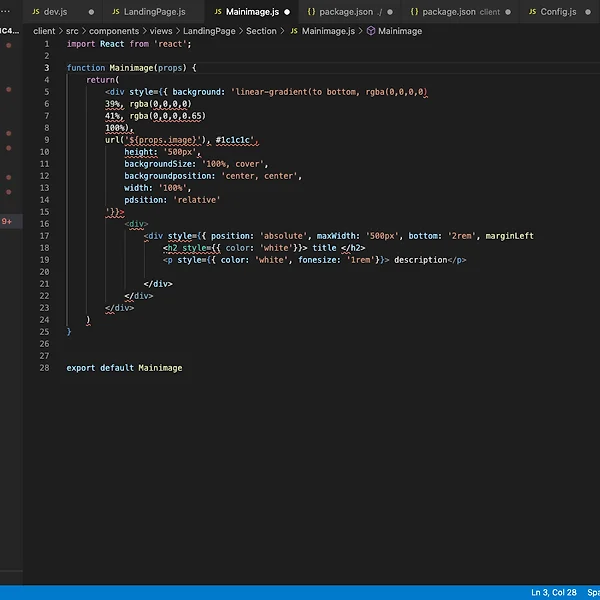Click the cube symbol icon in the breadcrumb

coord(371,31)
